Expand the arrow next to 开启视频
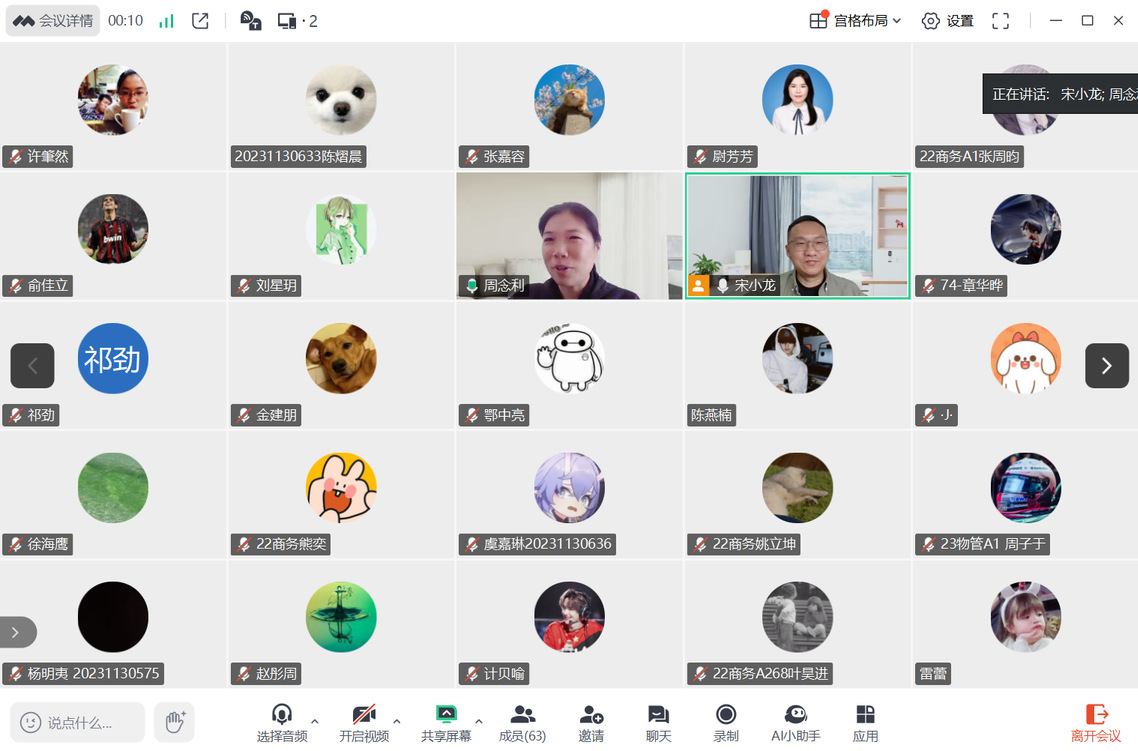Viewport: 1138px width, 751px height. pos(397,721)
